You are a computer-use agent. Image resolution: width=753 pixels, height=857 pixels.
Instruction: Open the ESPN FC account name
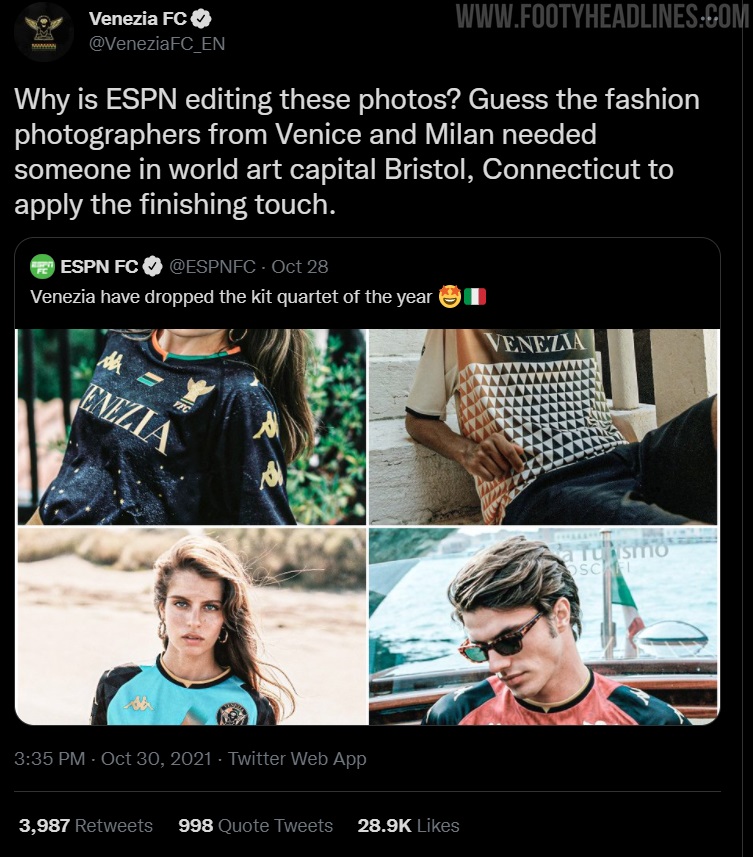[99, 266]
